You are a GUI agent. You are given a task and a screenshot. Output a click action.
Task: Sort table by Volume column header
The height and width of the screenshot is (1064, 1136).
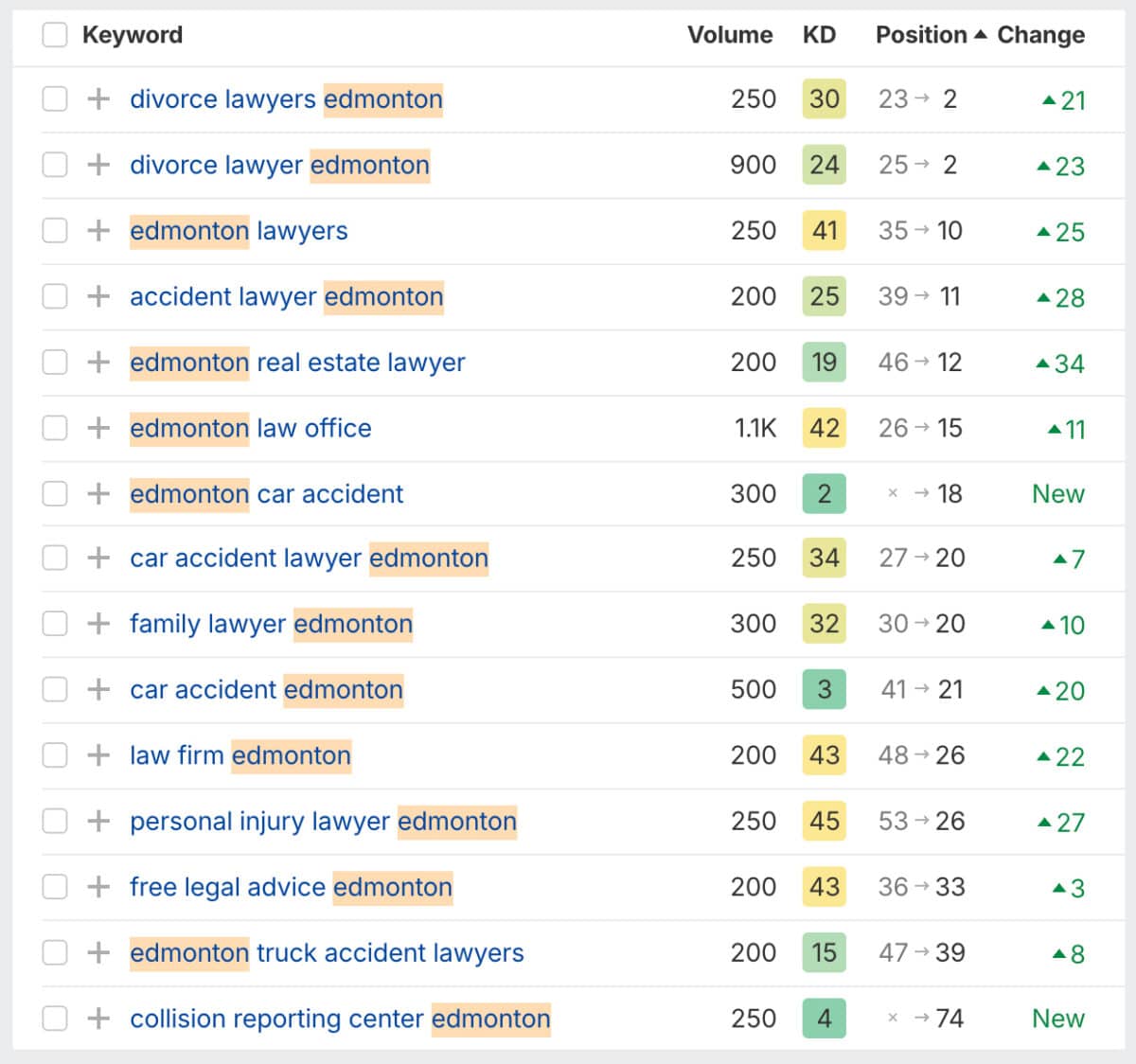729,35
